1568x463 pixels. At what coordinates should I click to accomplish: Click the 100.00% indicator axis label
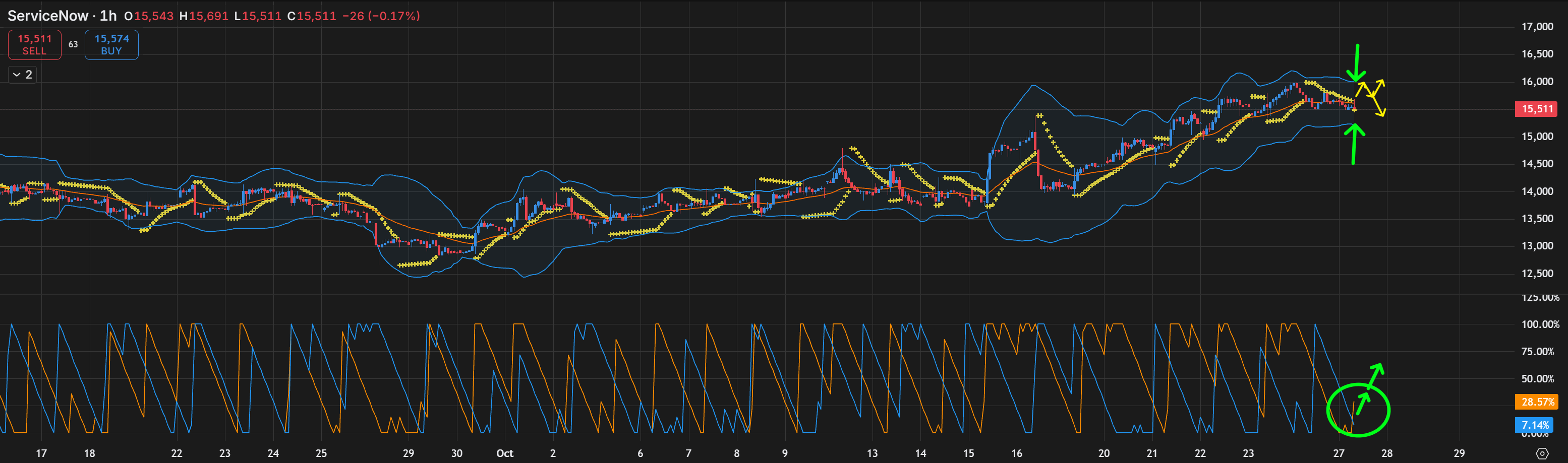1540,324
